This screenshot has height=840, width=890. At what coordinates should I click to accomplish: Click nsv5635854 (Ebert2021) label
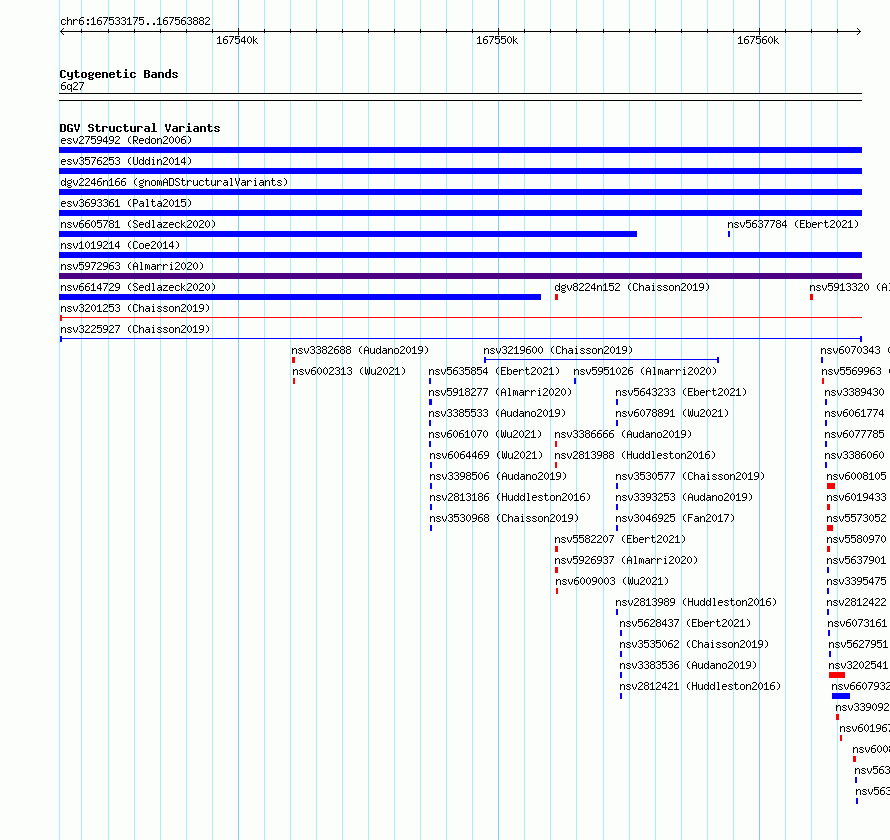(494, 371)
